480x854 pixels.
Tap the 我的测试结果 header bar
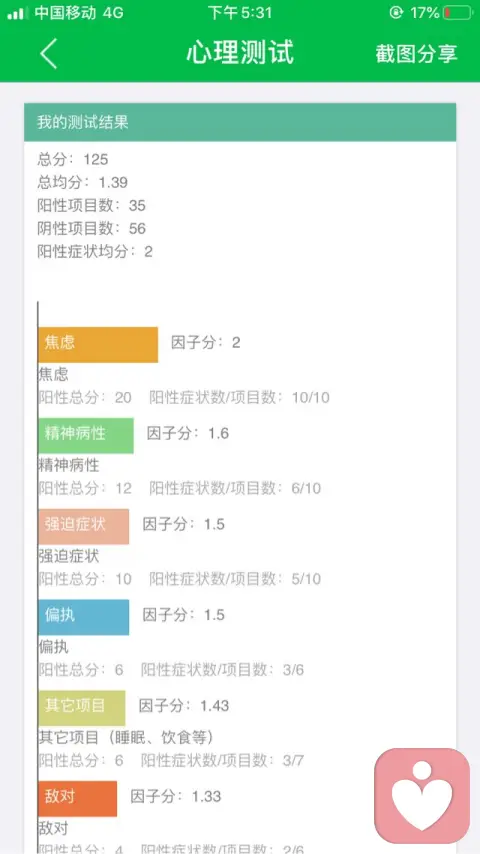tap(240, 122)
